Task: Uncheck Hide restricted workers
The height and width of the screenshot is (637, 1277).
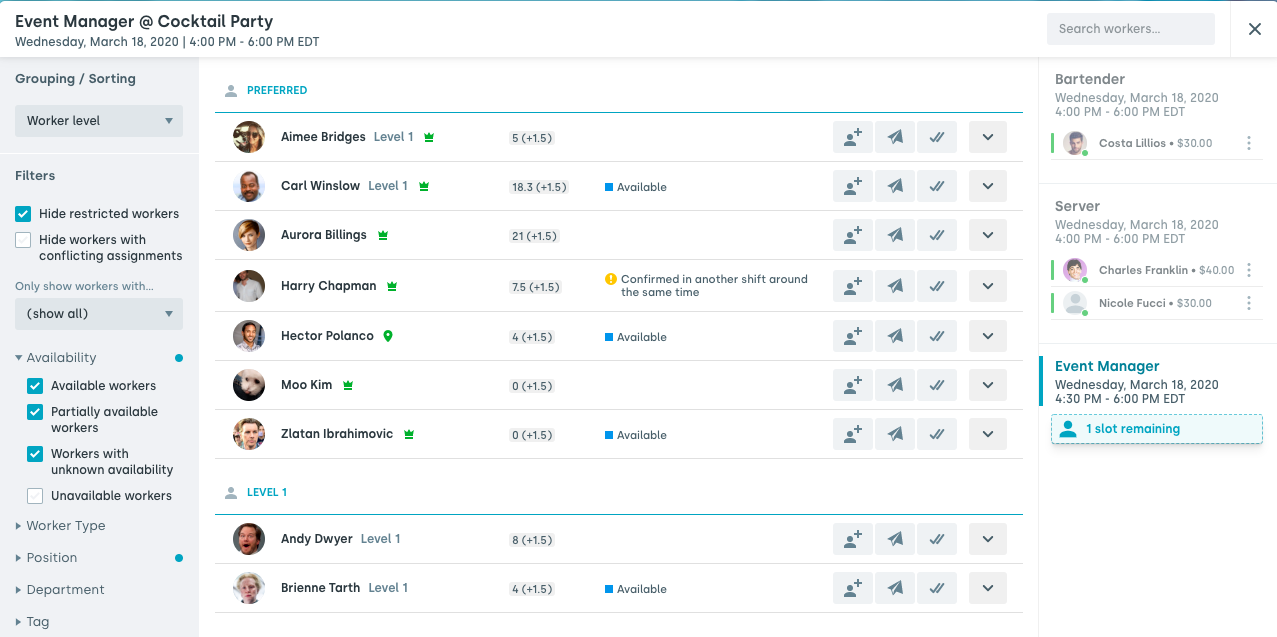Action: 23,213
